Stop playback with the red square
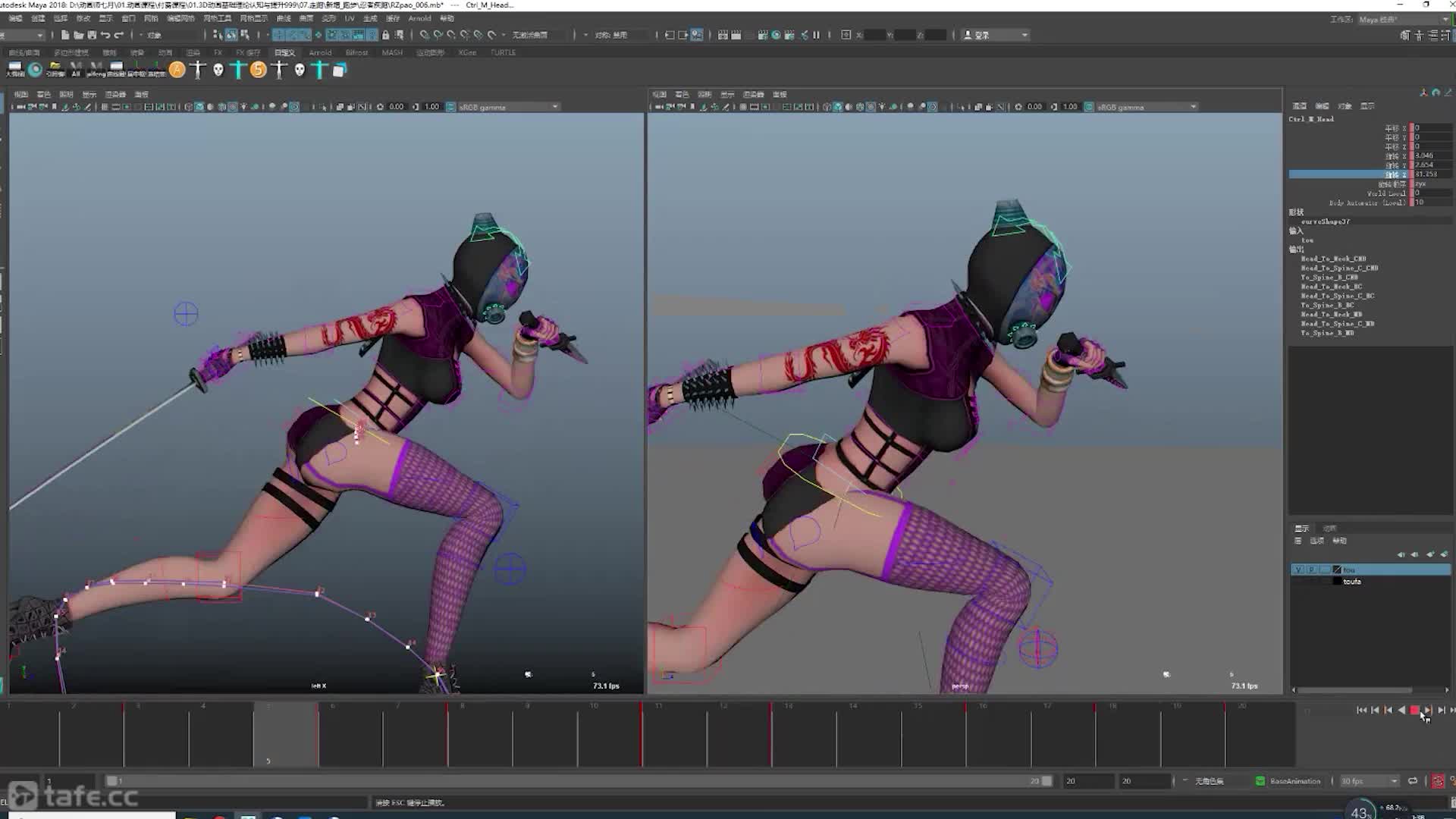The height and width of the screenshot is (819, 1456). click(1414, 711)
